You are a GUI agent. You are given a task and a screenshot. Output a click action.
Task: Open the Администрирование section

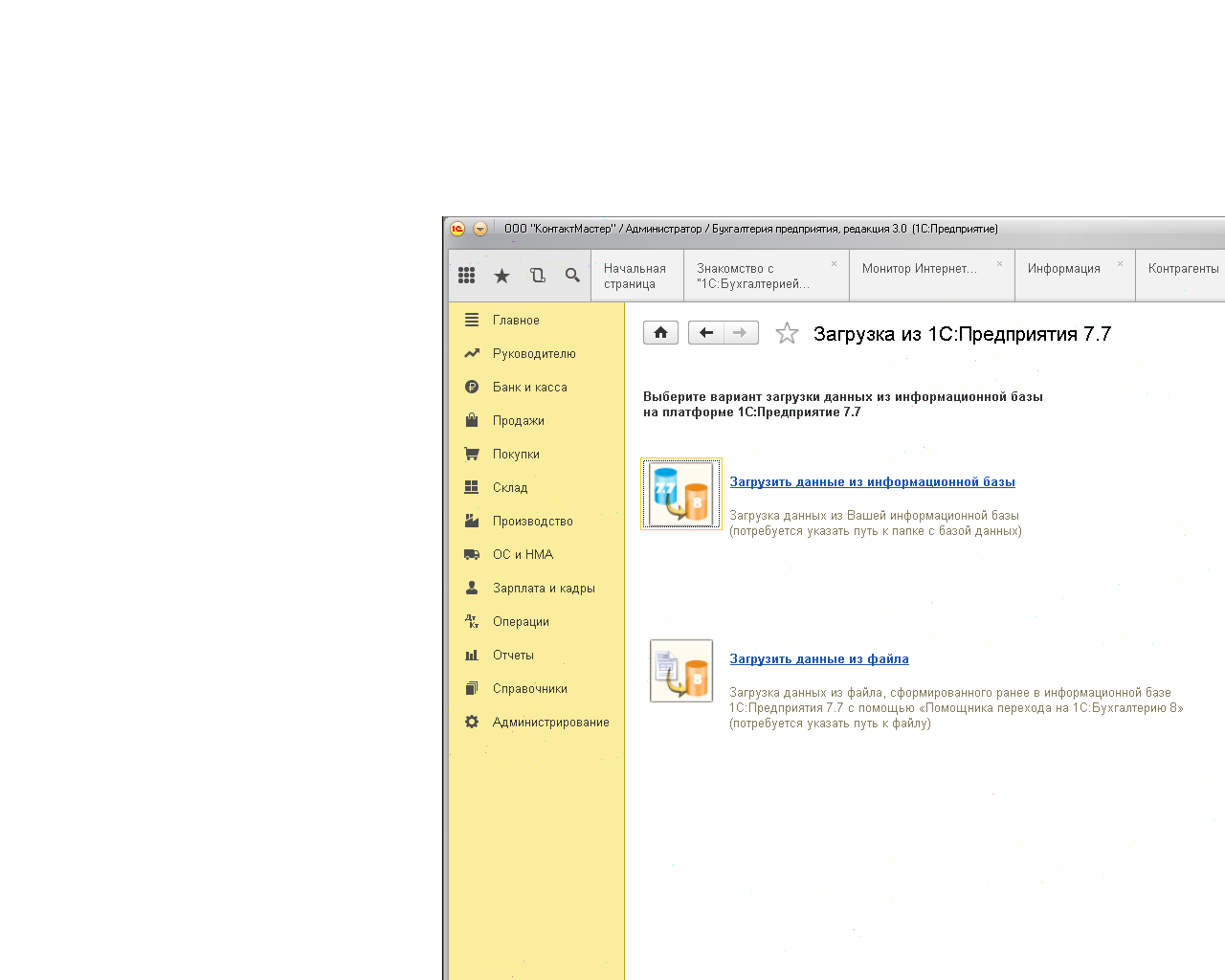coord(550,723)
